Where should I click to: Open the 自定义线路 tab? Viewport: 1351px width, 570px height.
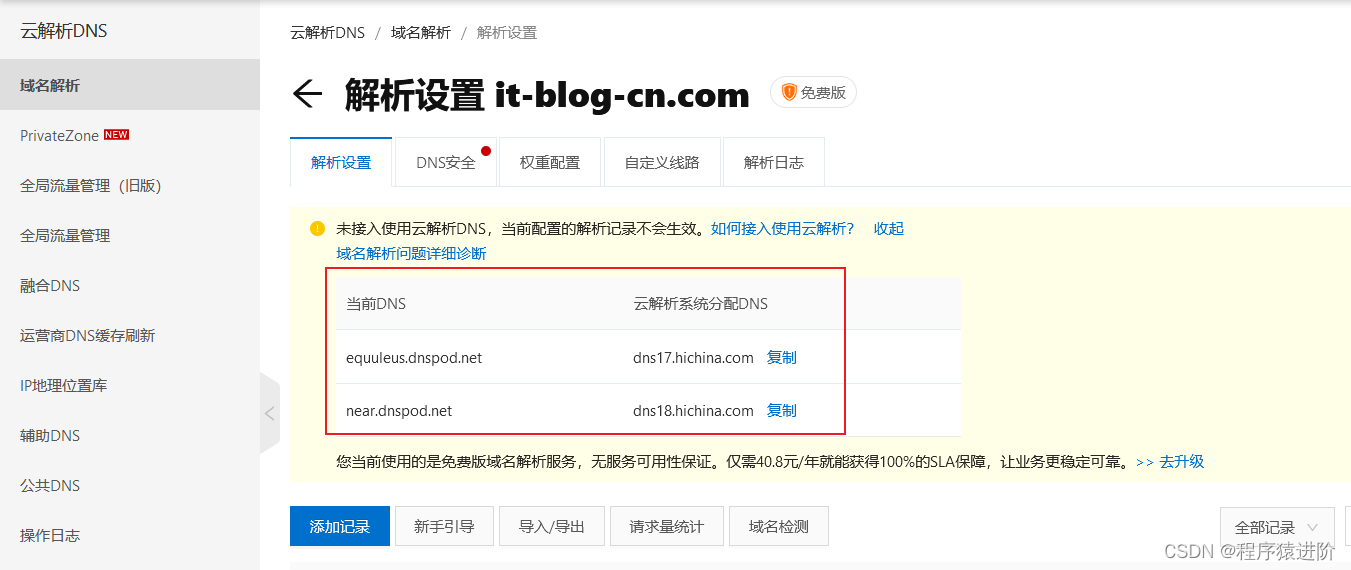[x=662, y=162]
